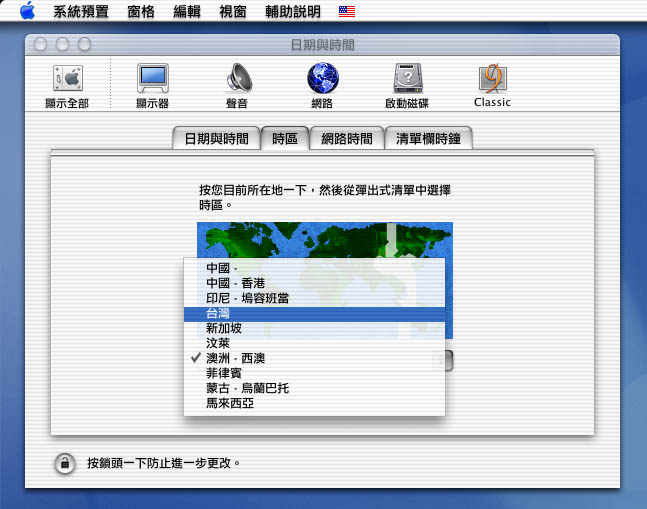Click the 按鎖頭一下防止進一步更改 lock text
The image size is (647, 509).
coord(164,463)
